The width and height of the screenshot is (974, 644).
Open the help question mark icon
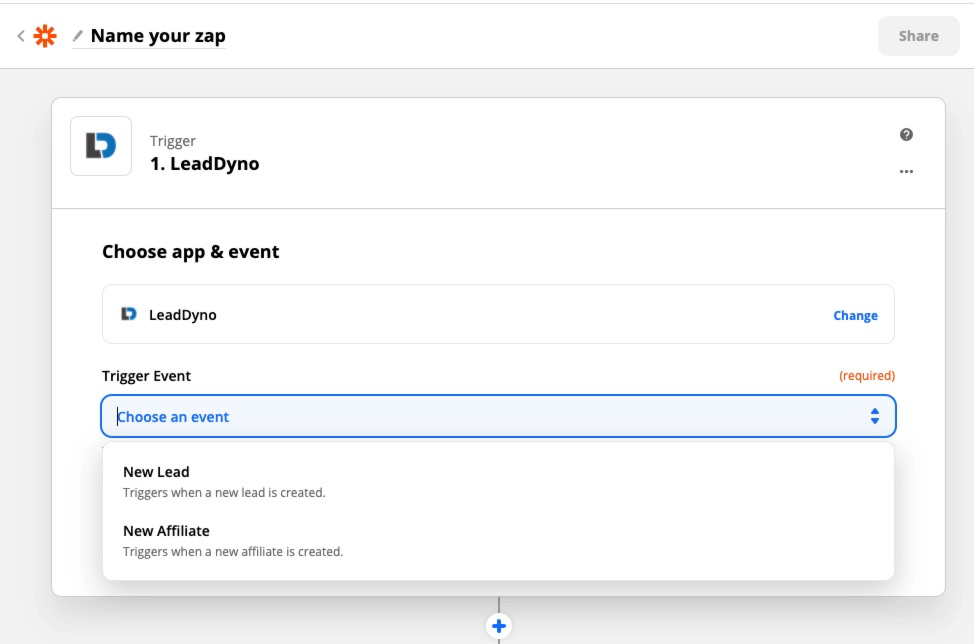pos(906,135)
